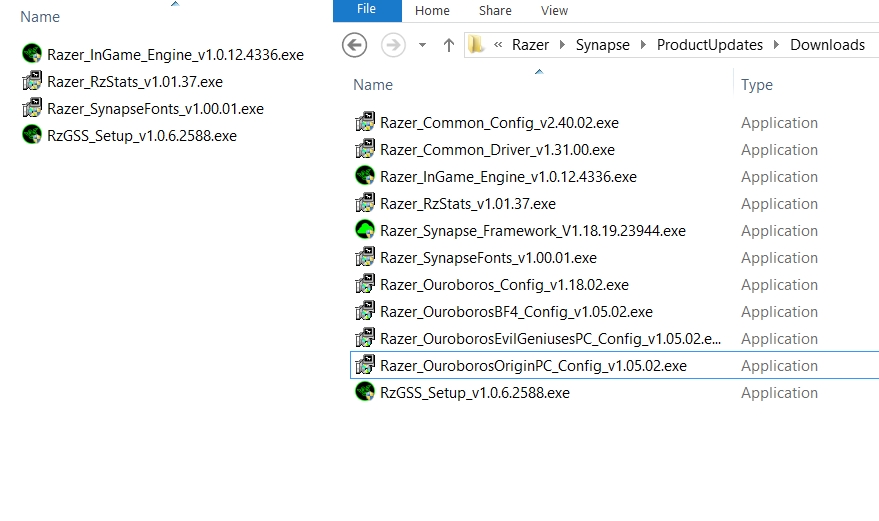The image size is (879, 521).
Task: Click the Razer_OuroborosEvilGeniusesPC_Config icon
Action: (365, 338)
